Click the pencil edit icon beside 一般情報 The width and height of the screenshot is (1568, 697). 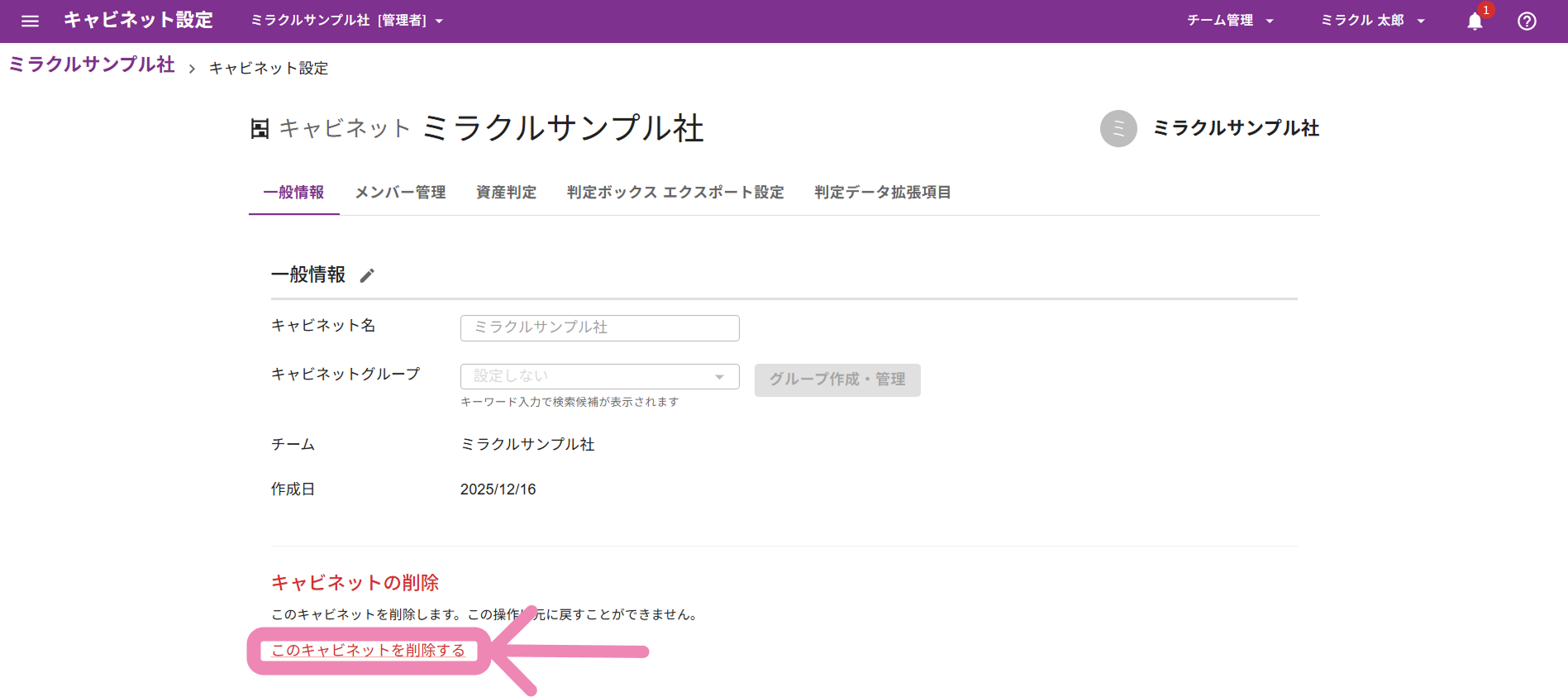click(367, 275)
